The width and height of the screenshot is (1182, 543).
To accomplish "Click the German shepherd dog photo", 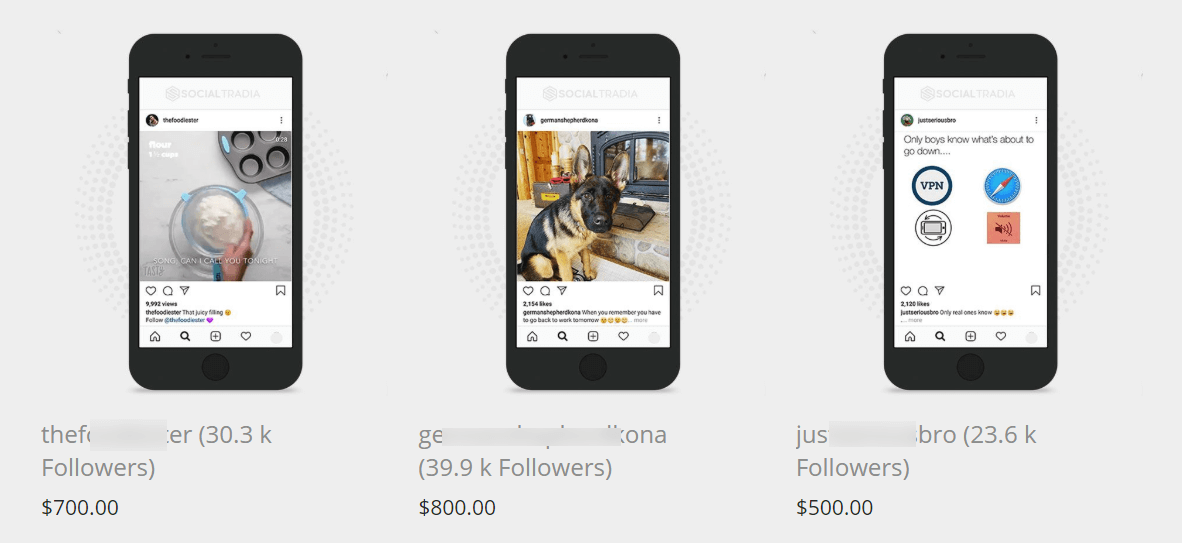I will coord(593,206).
